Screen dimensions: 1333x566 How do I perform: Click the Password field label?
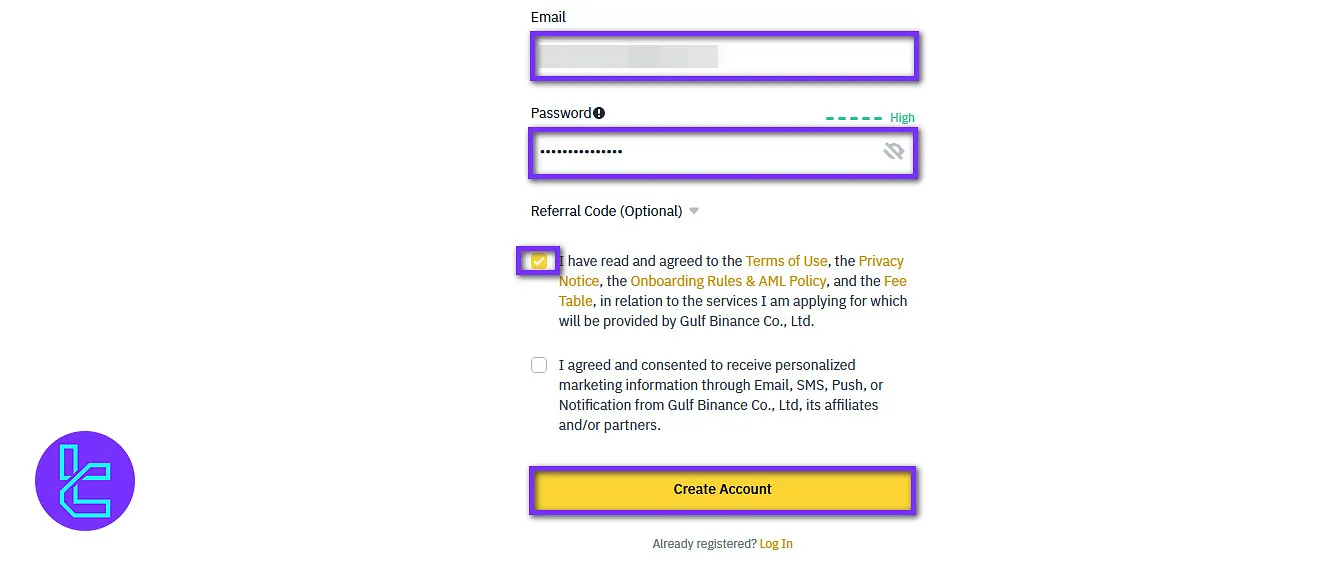click(561, 113)
